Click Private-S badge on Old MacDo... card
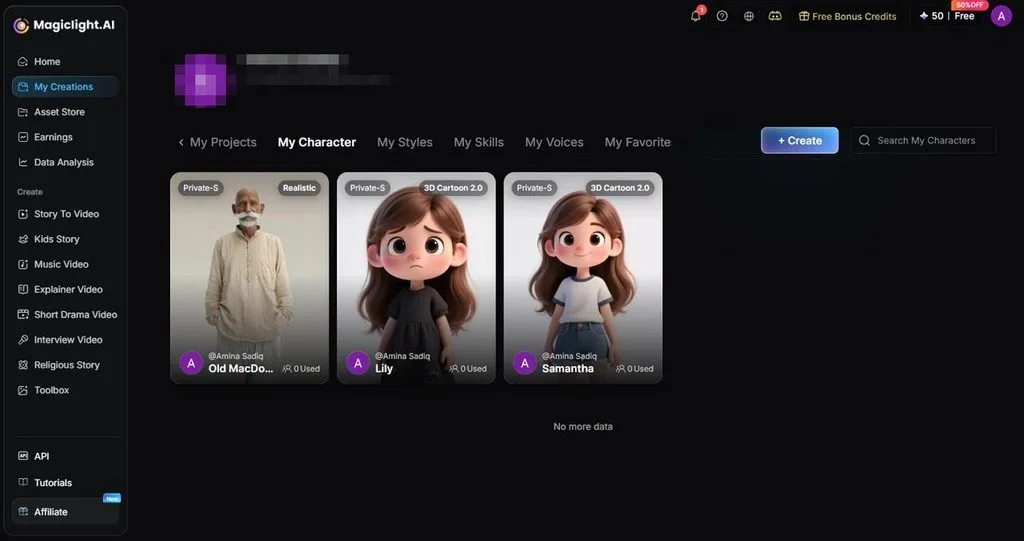This screenshot has width=1024, height=541. 200,188
